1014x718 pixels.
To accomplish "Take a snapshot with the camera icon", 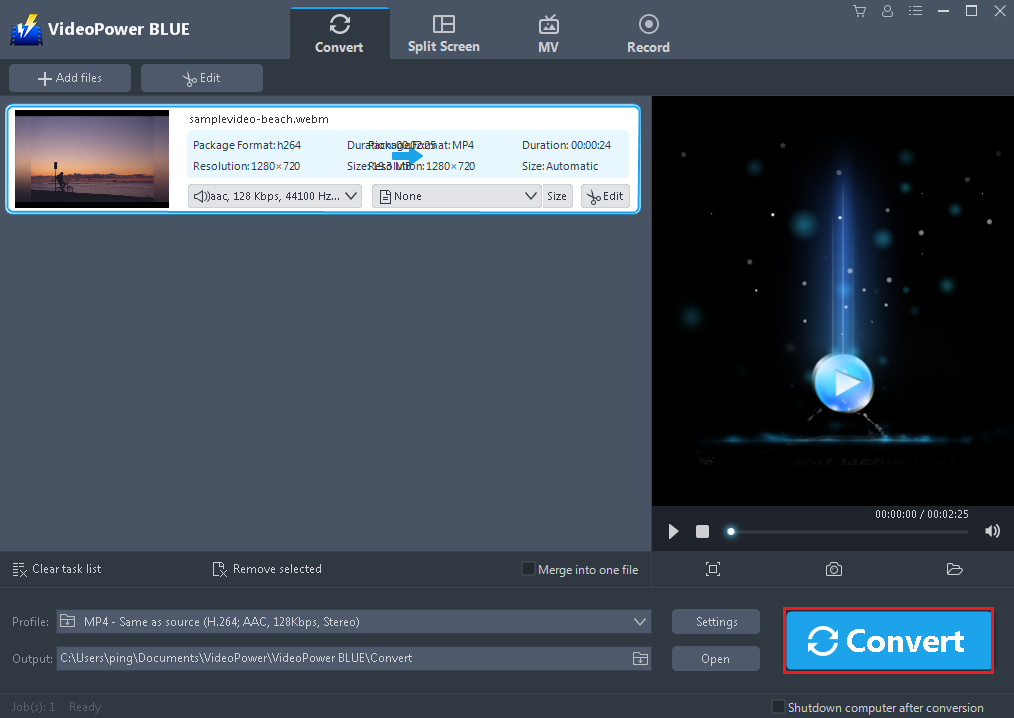I will point(833,568).
